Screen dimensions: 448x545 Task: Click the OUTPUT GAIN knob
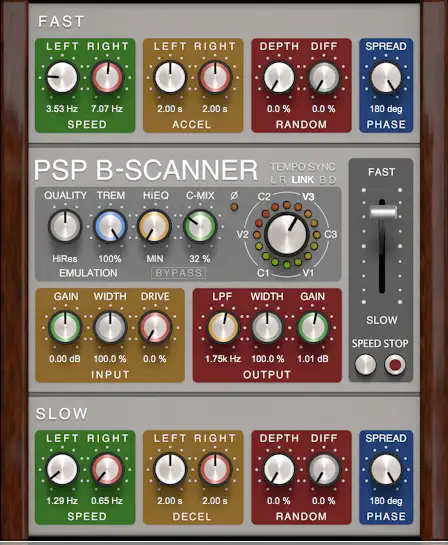point(313,327)
